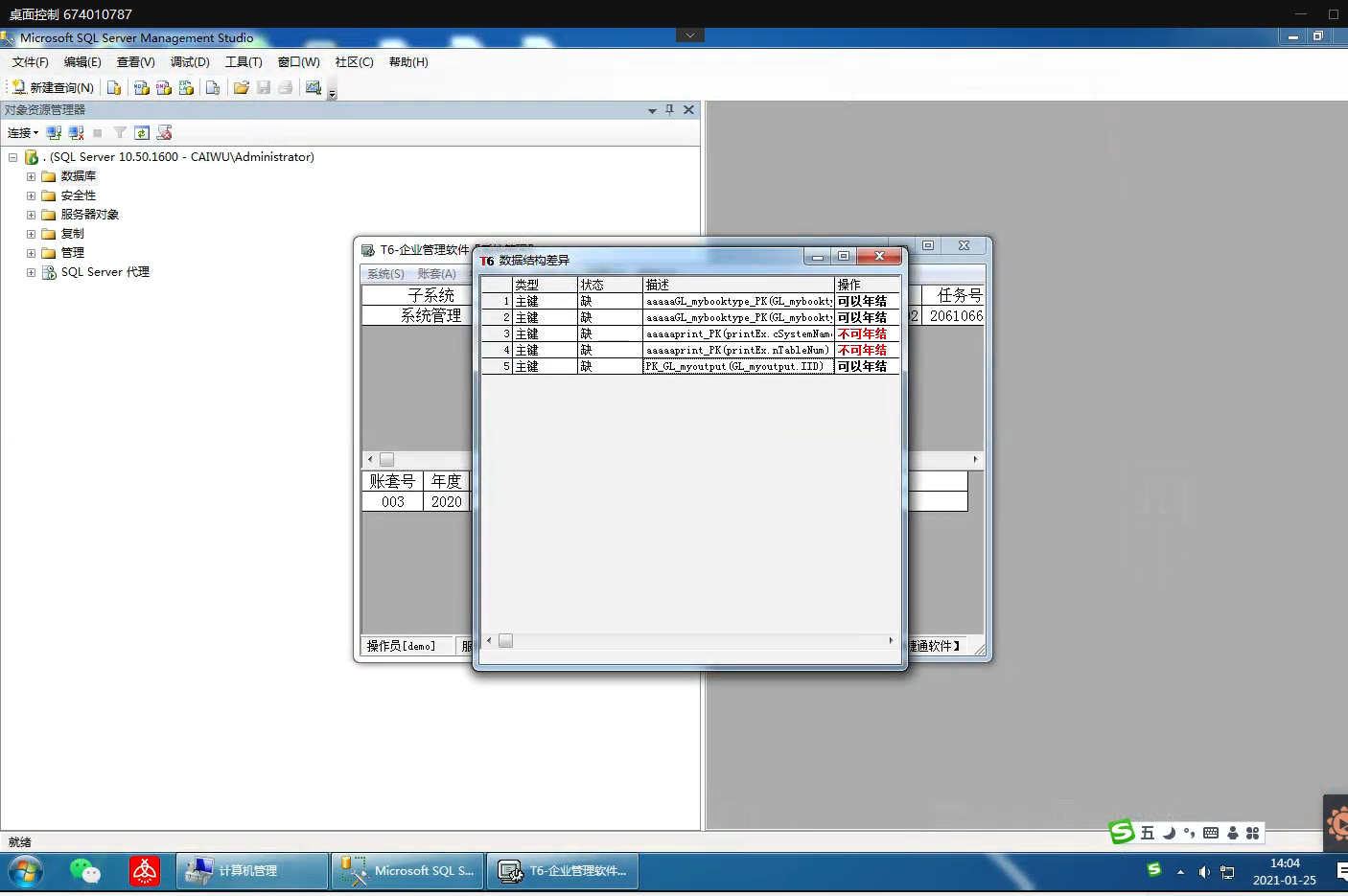This screenshot has width=1348, height=896.
Task: Open 系统(S) menu in T6 window
Action: pos(385,274)
